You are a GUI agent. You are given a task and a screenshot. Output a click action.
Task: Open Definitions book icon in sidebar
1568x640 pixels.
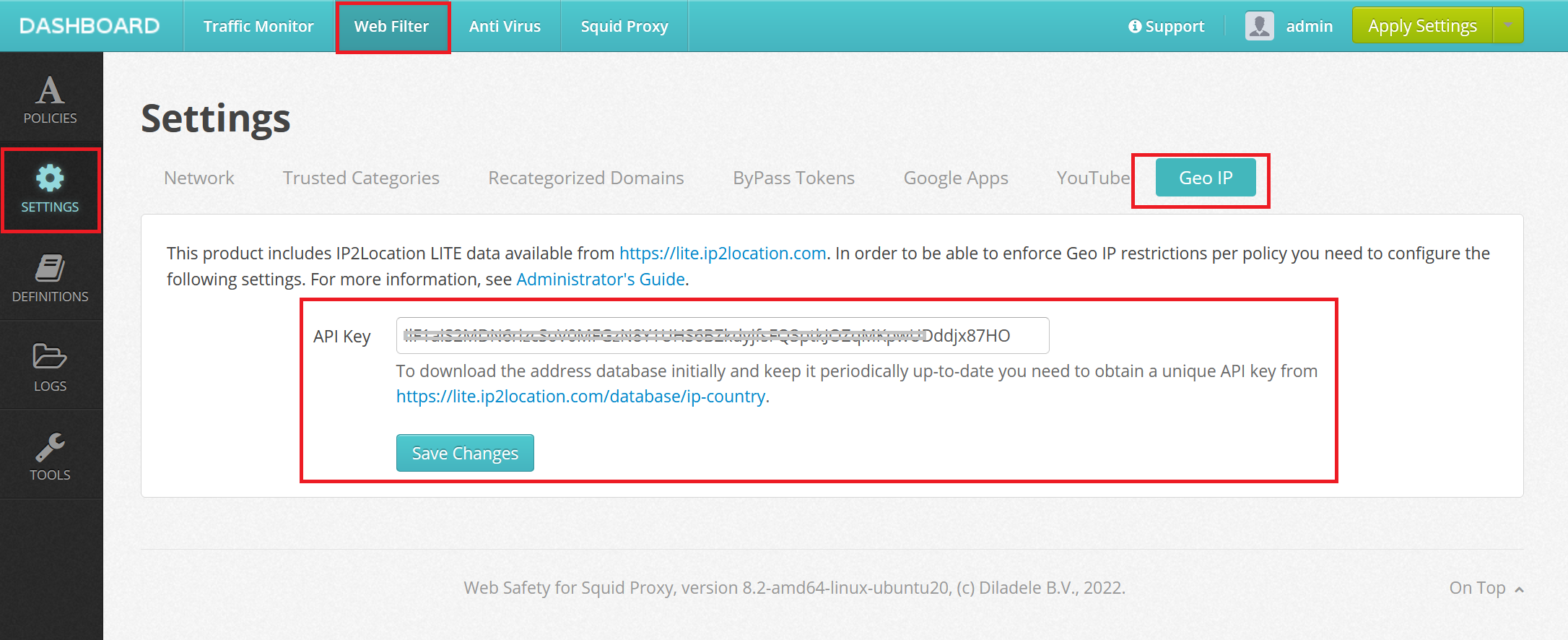tap(50, 269)
